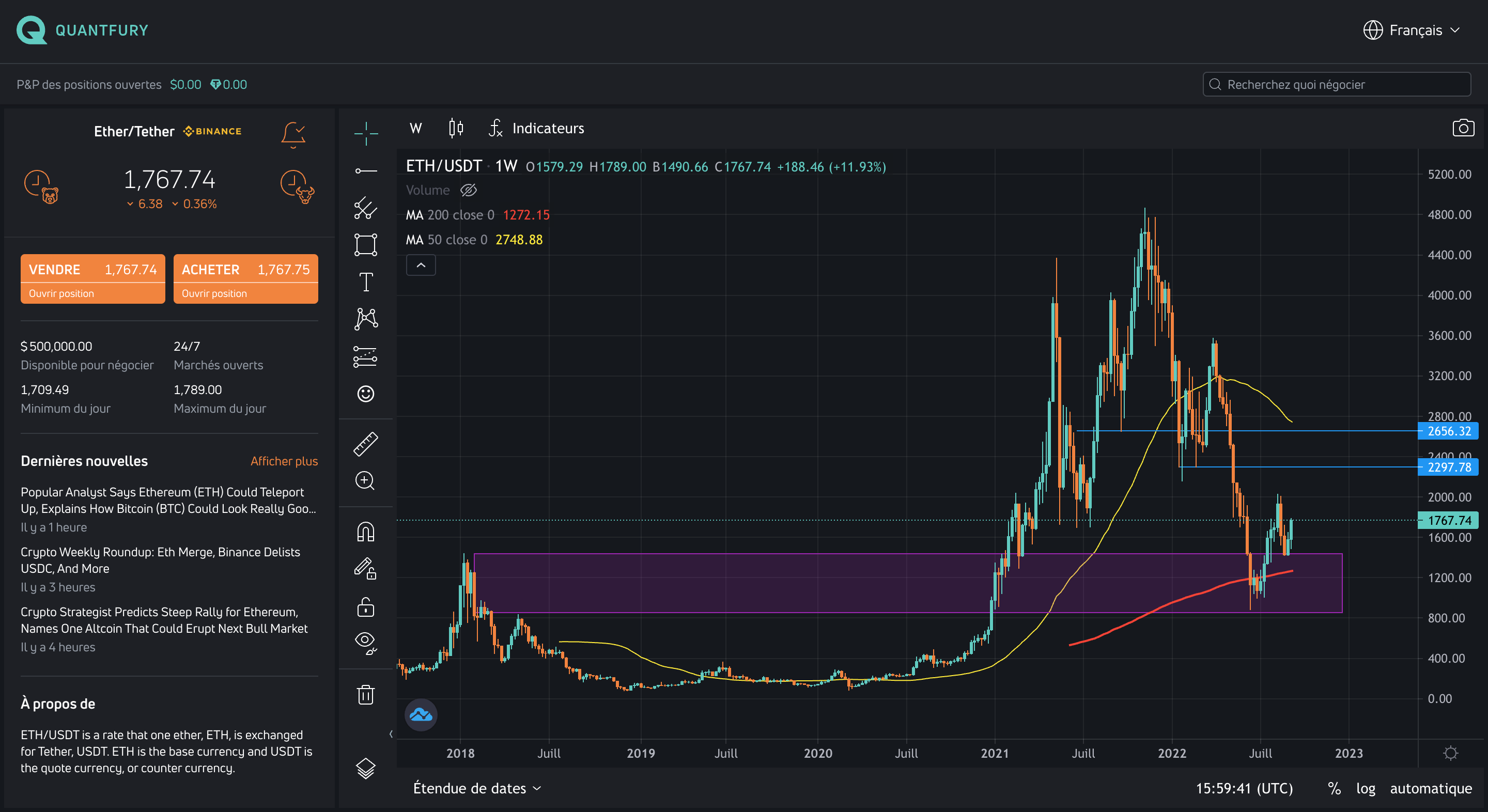
Task: Open chart settings gear icon
Action: pyautogui.click(x=1450, y=753)
